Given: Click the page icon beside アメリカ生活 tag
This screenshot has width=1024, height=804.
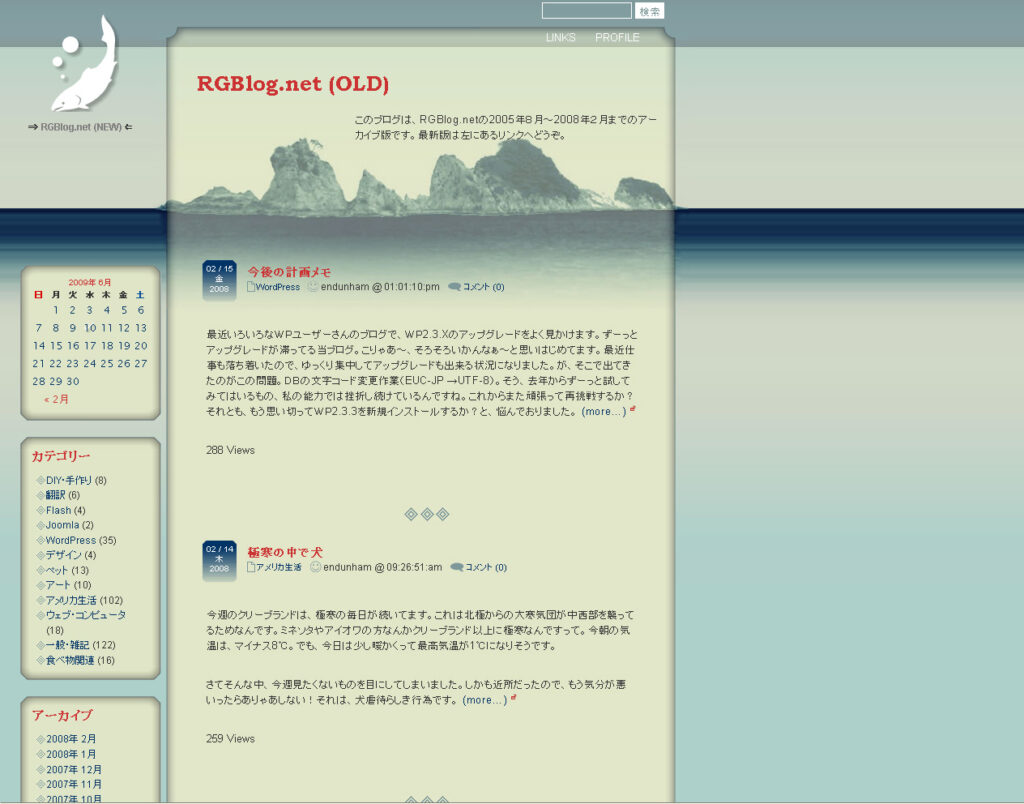Looking at the screenshot, I should click(x=251, y=567).
